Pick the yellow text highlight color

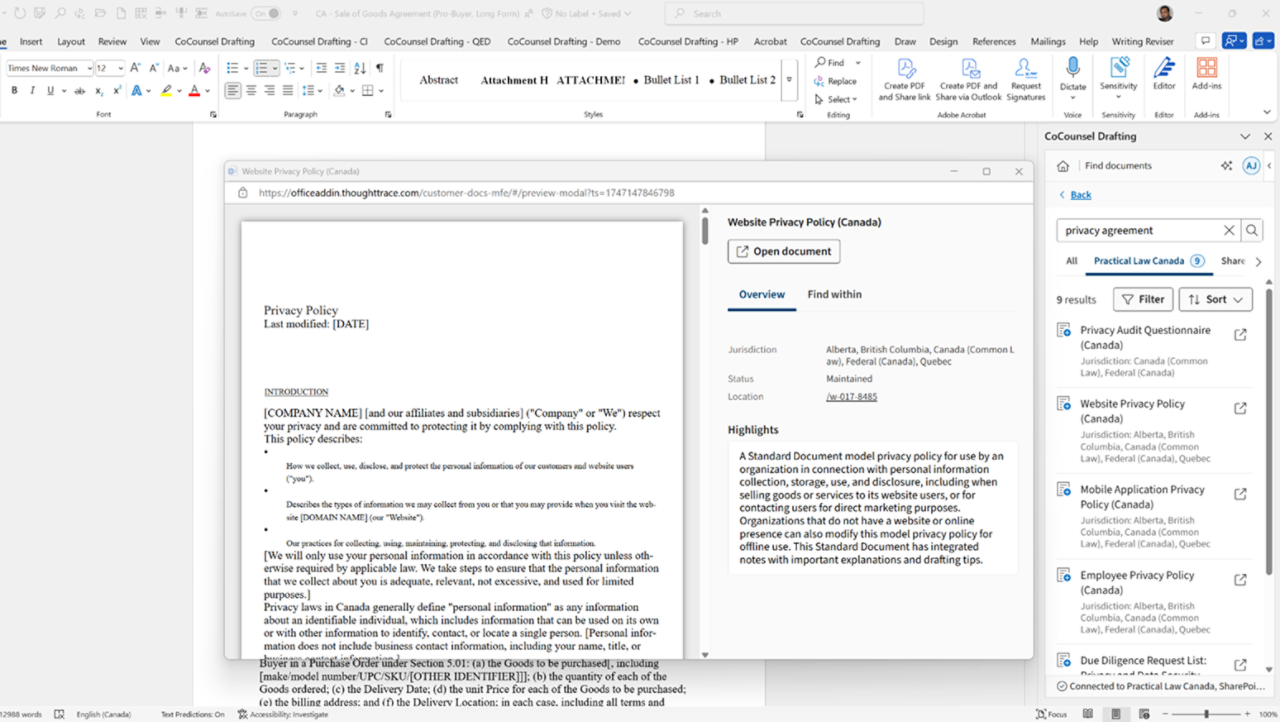pos(166,90)
